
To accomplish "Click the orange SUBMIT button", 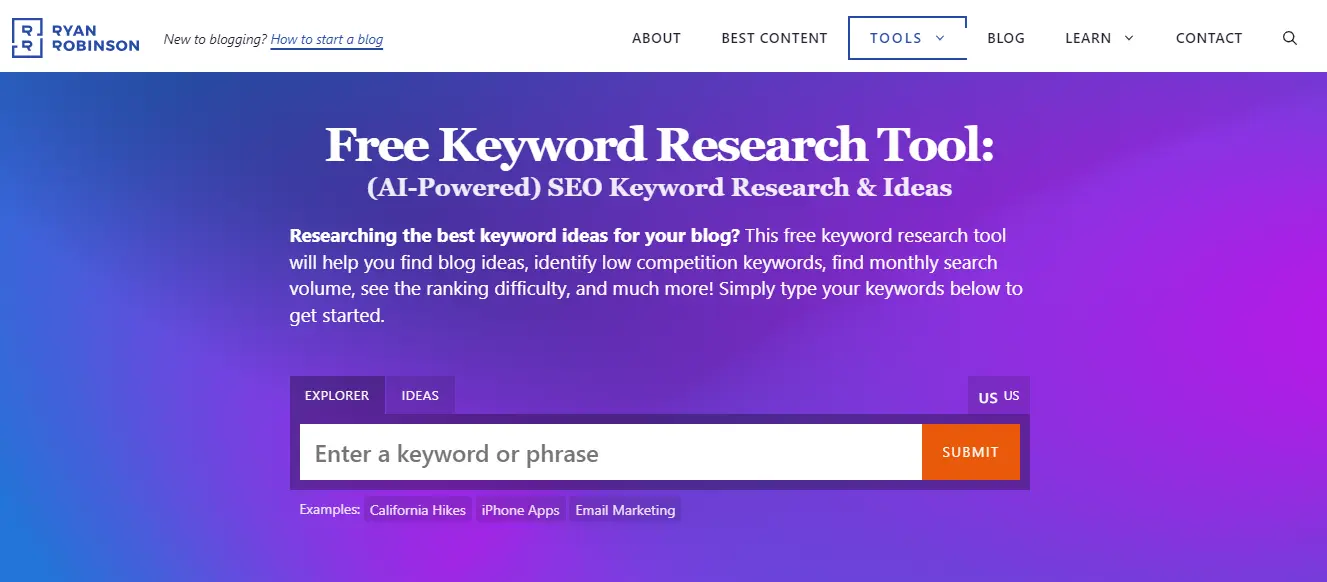I will tap(970, 452).
